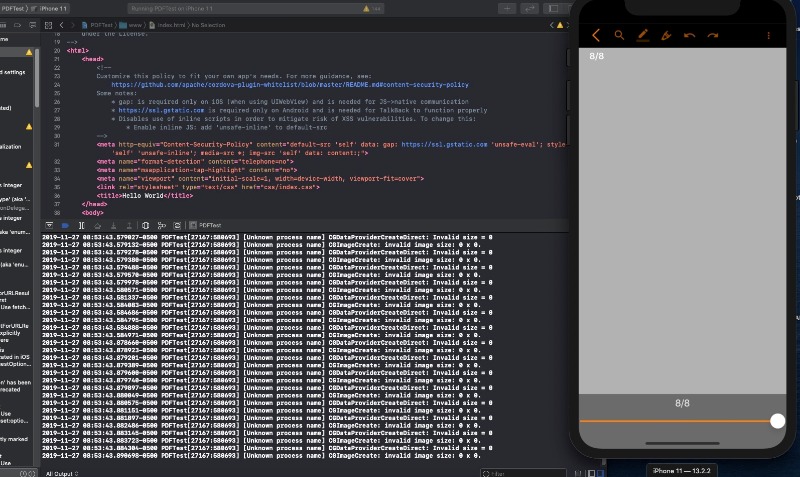Click the page slider thumb
Viewport: 800px width, 477px height.
pyautogui.click(x=778, y=421)
